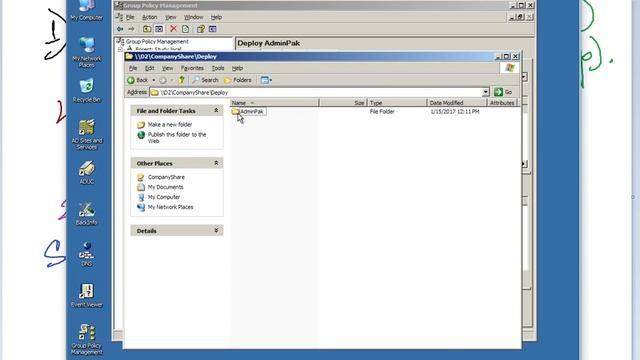Click Make a new folder link
The height and width of the screenshot is (360, 640).
coord(170,124)
